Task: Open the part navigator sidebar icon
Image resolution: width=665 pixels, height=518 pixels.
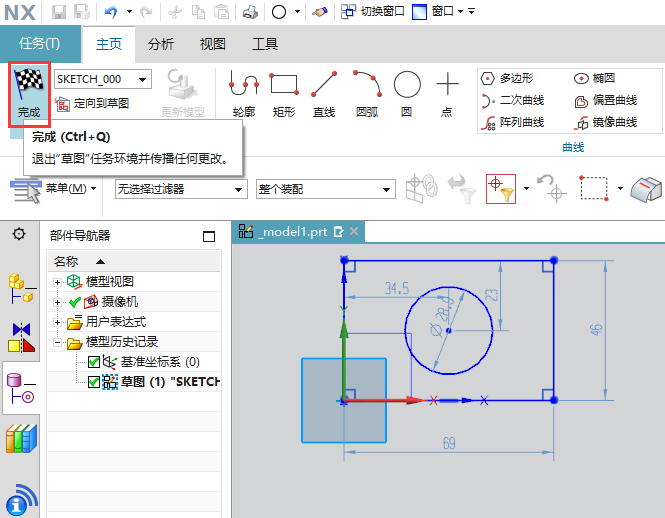Action: pyautogui.click(x=21, y=388)
